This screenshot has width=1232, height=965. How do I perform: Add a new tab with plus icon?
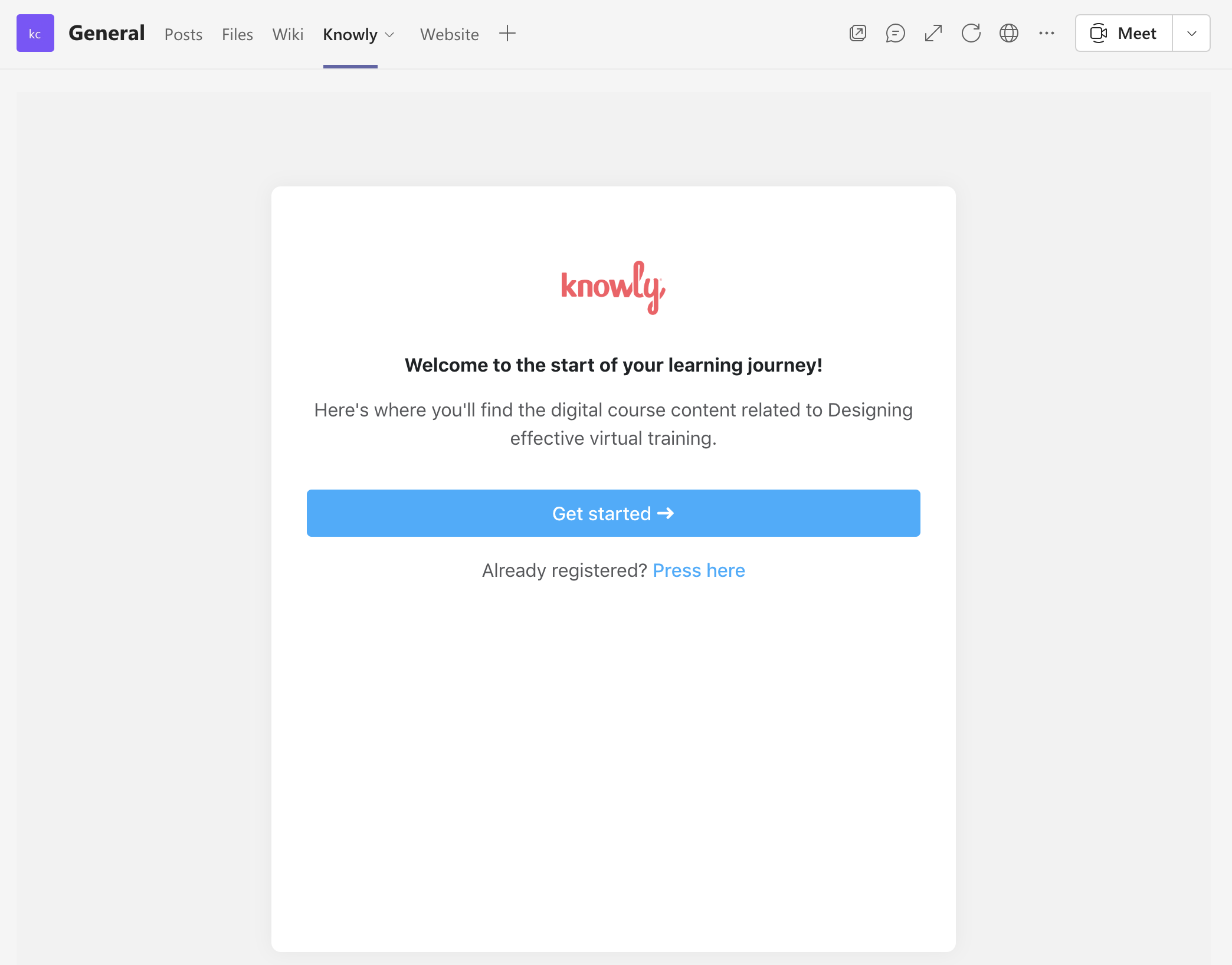pyautogui.click(x=507, y=34)
